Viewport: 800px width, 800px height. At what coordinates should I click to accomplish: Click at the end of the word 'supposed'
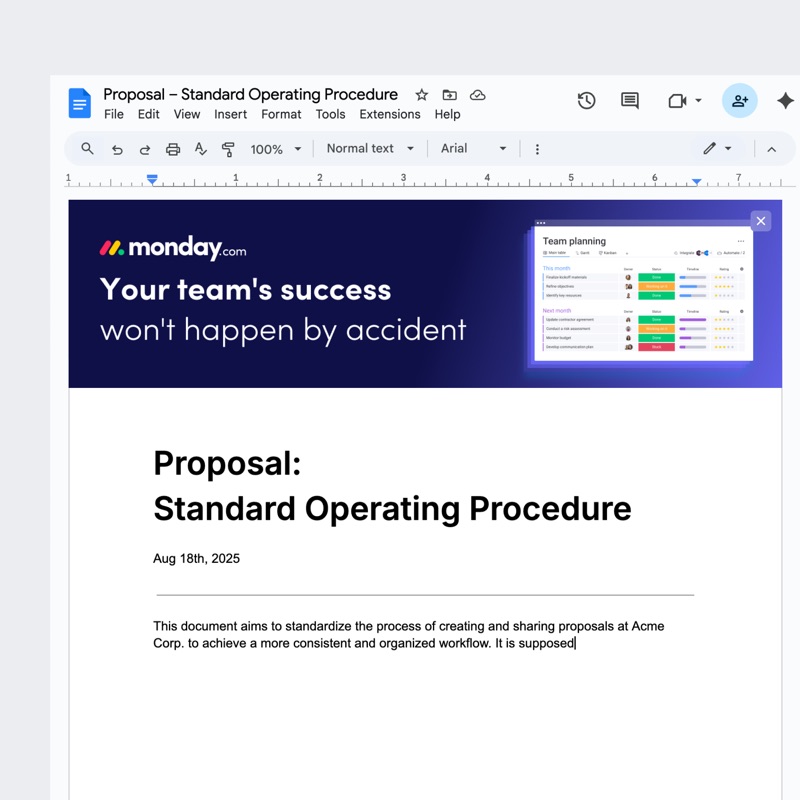point(575,643)
